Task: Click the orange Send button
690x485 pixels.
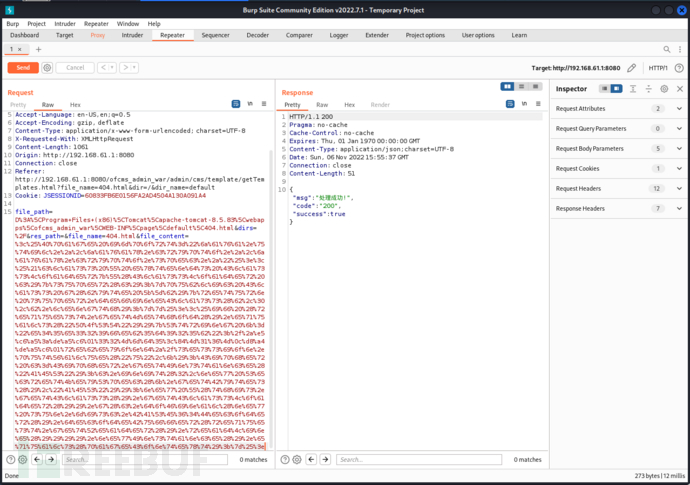Action: 23,68
